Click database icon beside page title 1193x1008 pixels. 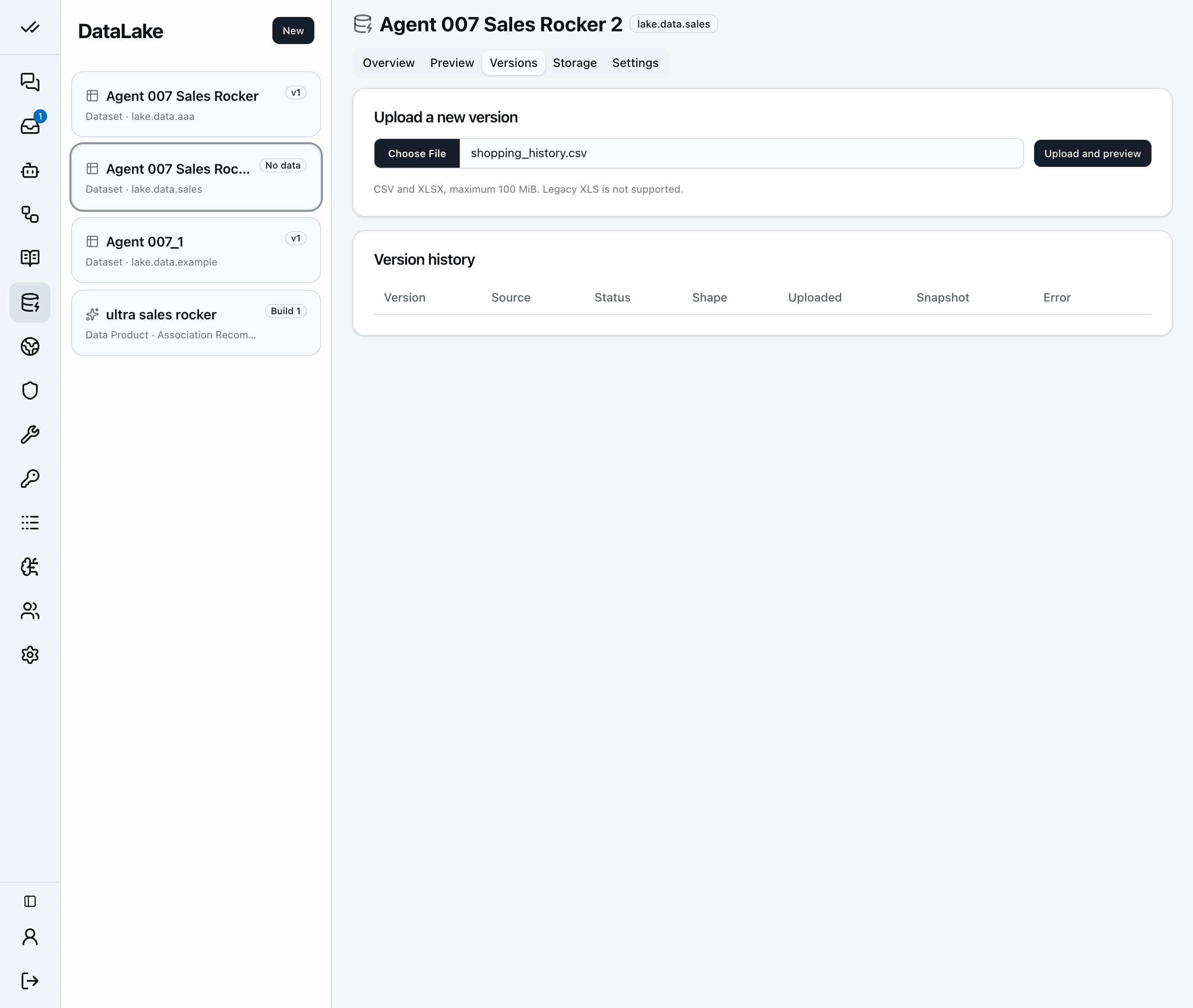(363, 24)
